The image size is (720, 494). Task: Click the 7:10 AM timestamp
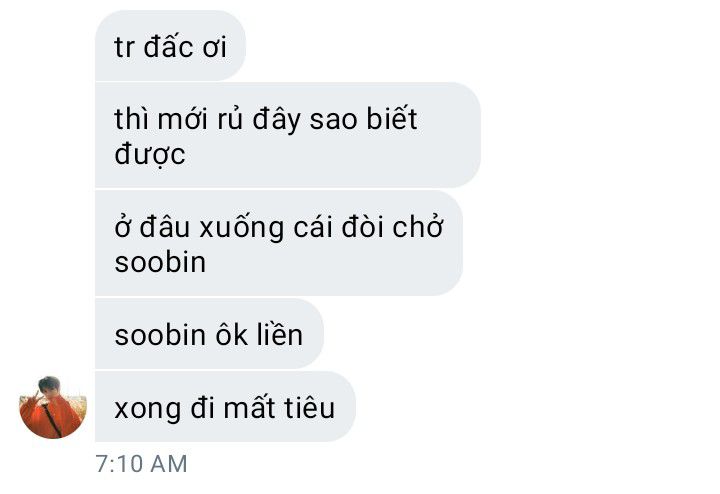click(x=141, y=464)
